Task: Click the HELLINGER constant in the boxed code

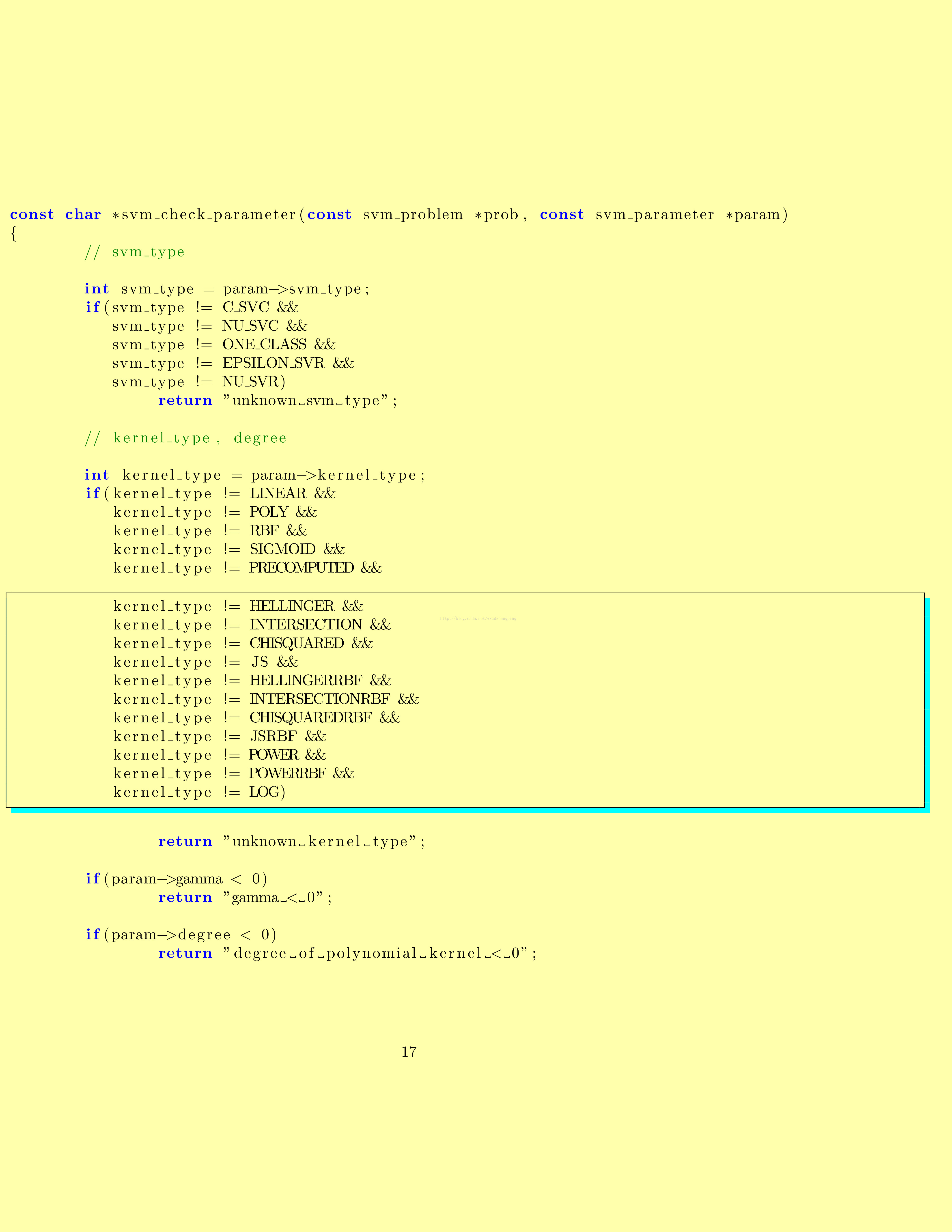Action: pyautogui.click(x=292, y=606)
